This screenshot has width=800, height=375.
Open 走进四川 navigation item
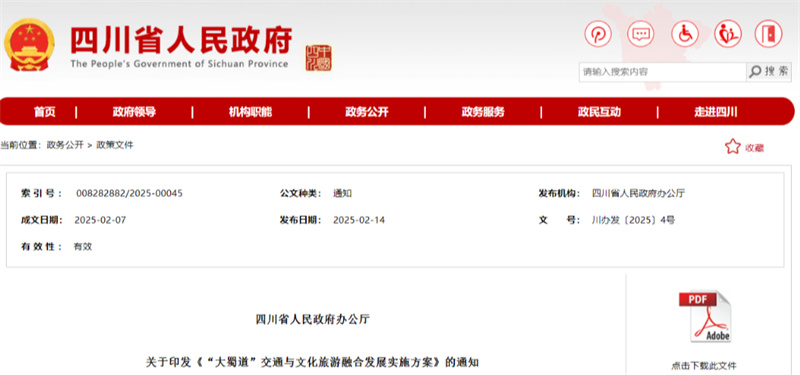[715, 112]
